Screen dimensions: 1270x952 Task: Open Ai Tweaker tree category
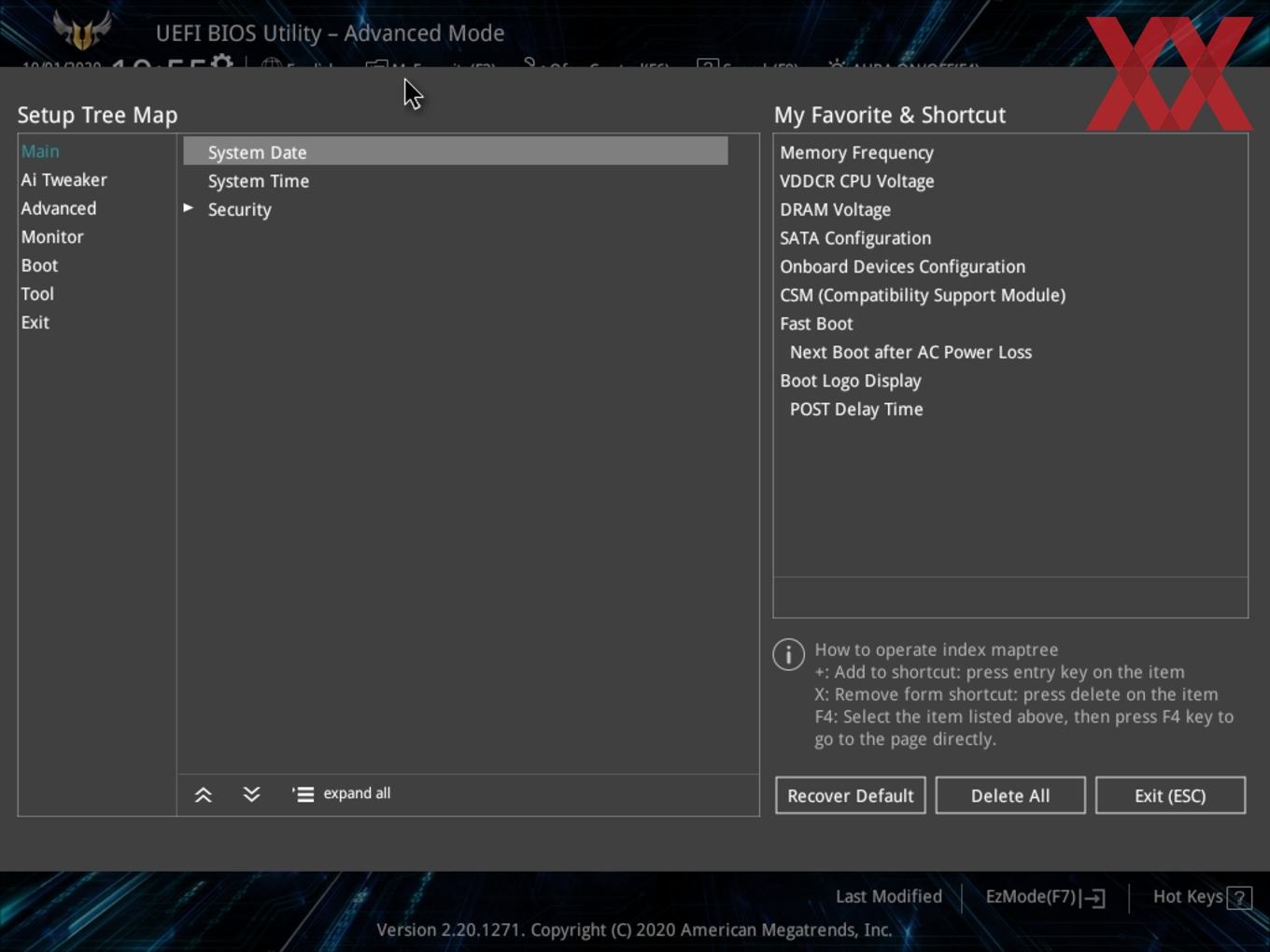click(63, 180)
